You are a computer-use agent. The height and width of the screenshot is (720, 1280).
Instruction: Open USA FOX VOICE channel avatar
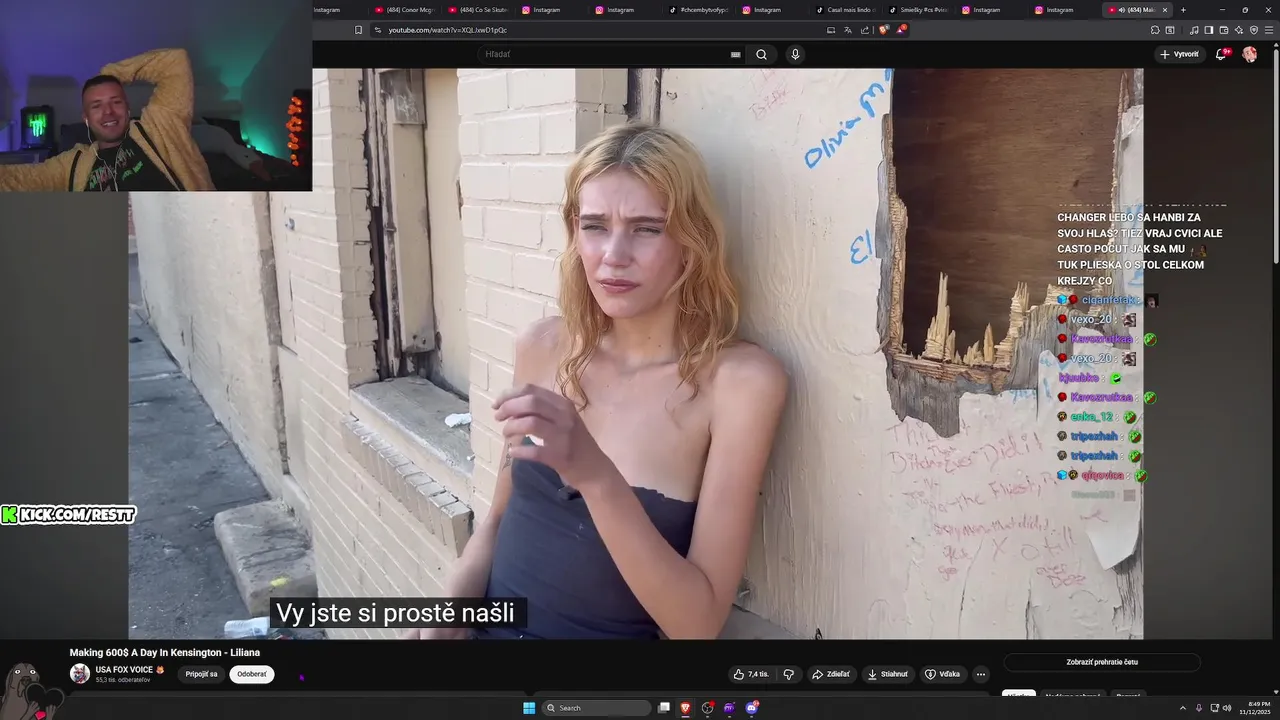point(80,674)
